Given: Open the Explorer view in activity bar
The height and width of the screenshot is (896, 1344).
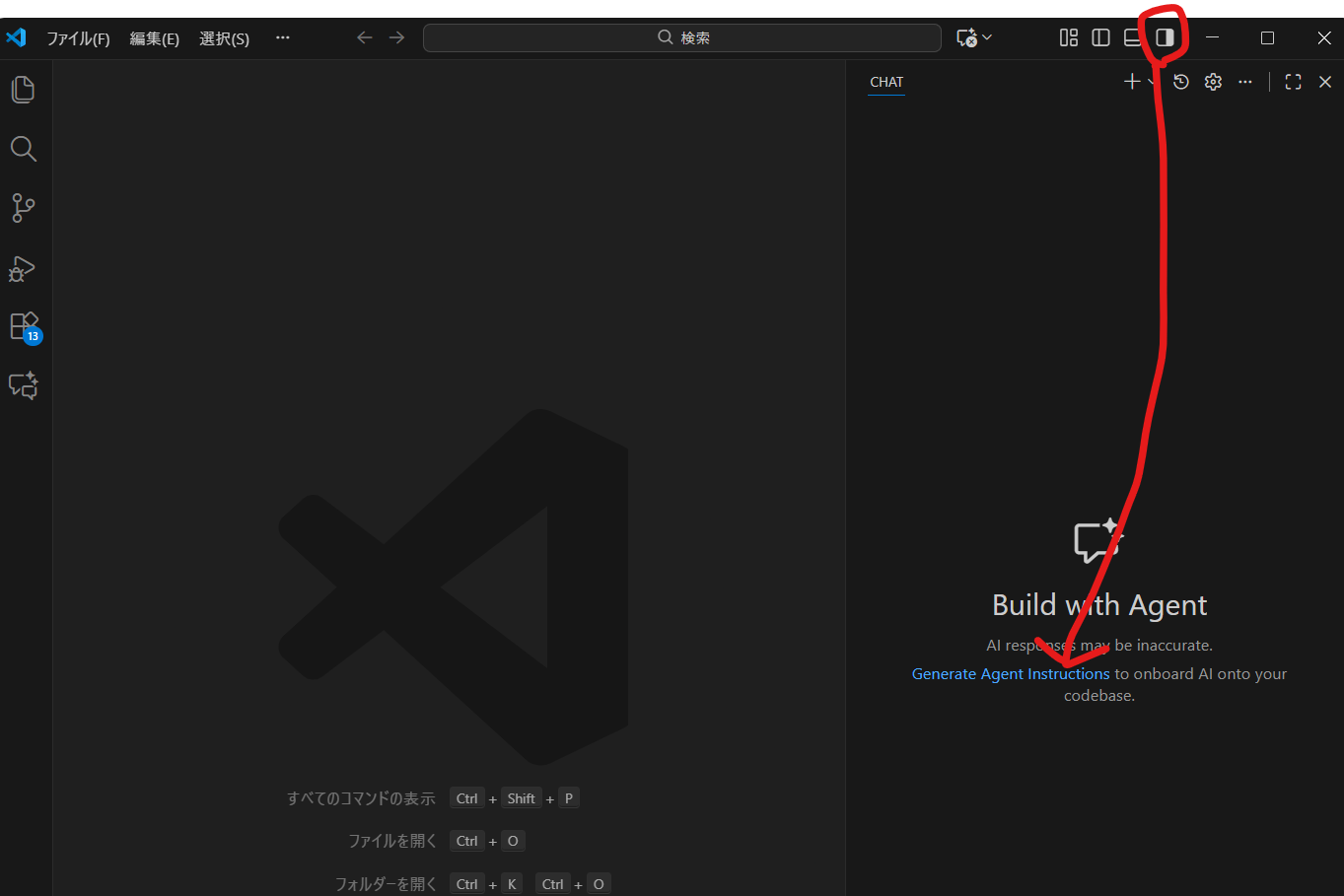Looking at the screenshot, I should pyautogui.click(x=23, y=90).
